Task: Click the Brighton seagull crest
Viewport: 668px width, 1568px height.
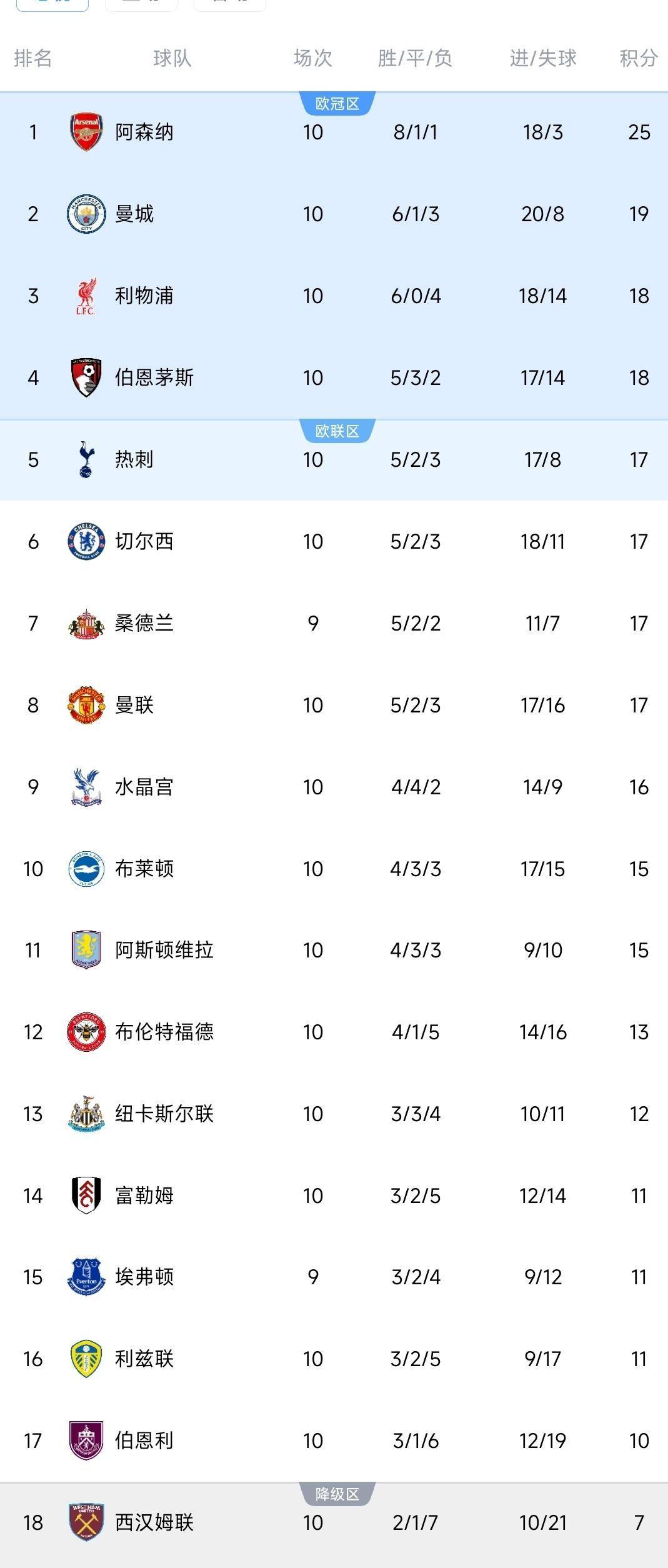Action: pyautogui.click(x=86, y=869)
